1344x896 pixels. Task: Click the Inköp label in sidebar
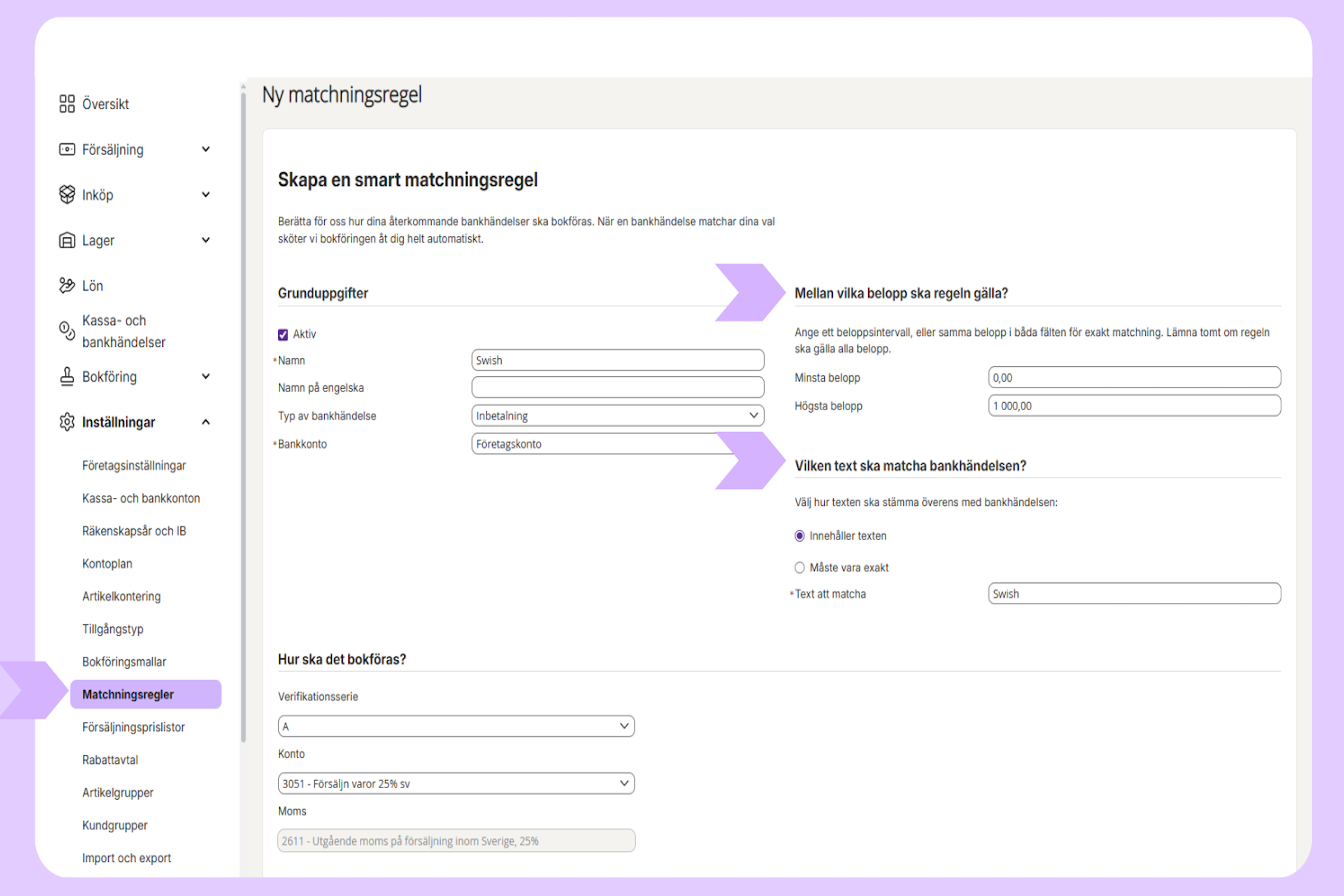coord(97,195)
